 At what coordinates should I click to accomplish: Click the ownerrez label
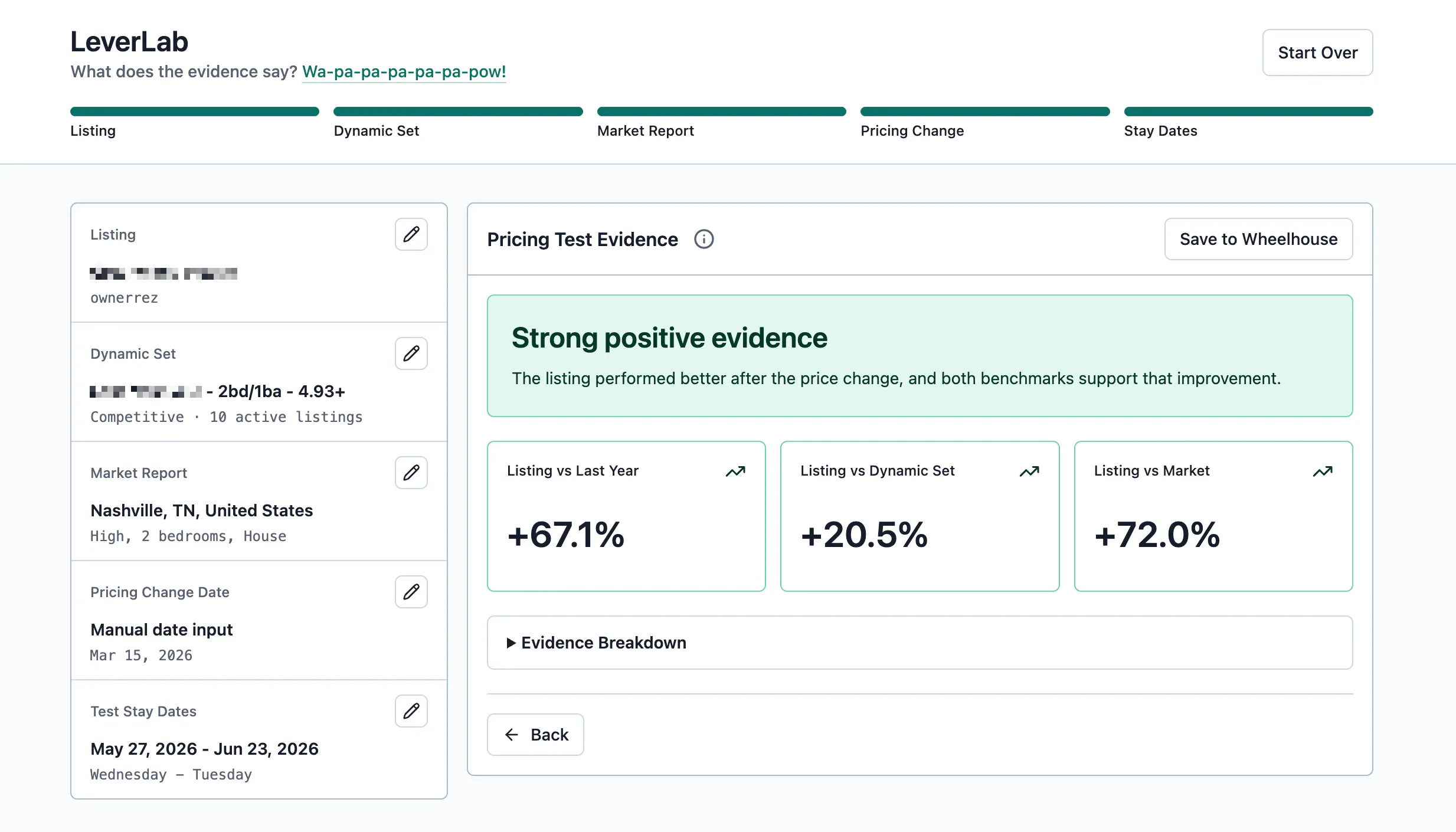click(124, 298)
